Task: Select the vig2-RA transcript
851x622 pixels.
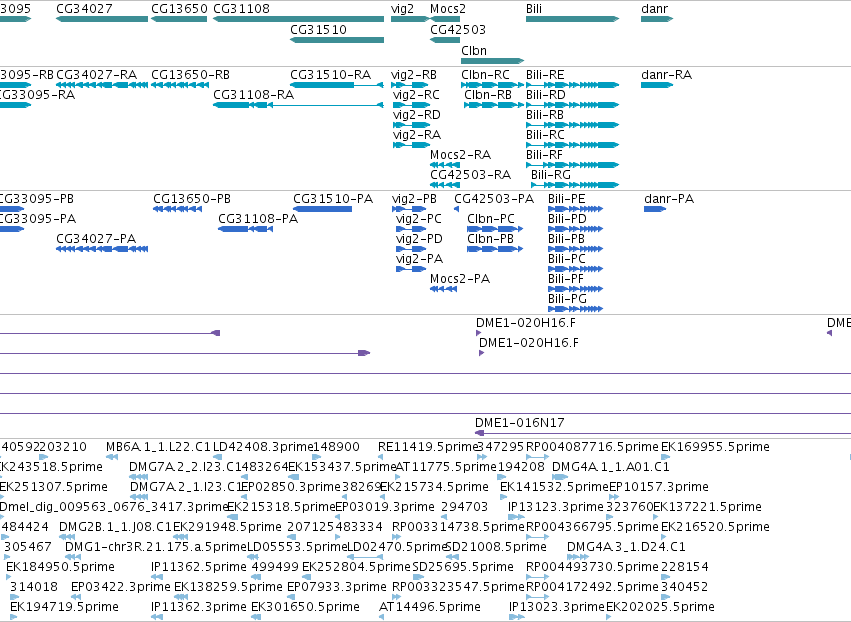Action: [411, 145]
